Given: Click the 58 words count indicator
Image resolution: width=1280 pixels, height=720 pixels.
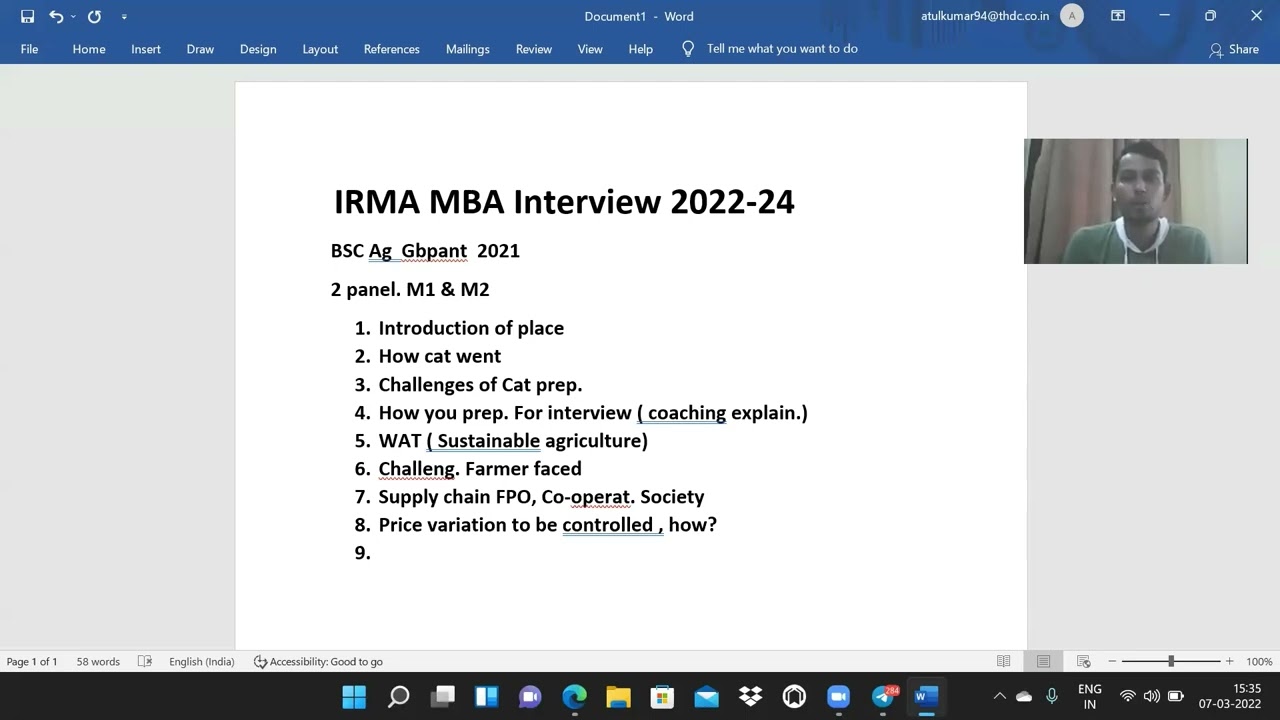Looking at the screenshot, I should point(98,661).
